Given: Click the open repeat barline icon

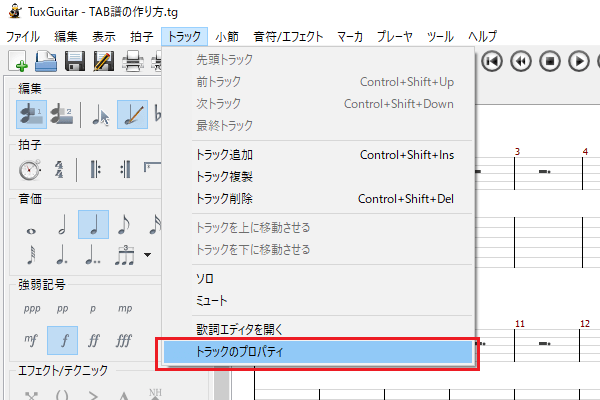Looking at the screenshot, I should coord(95,170).
